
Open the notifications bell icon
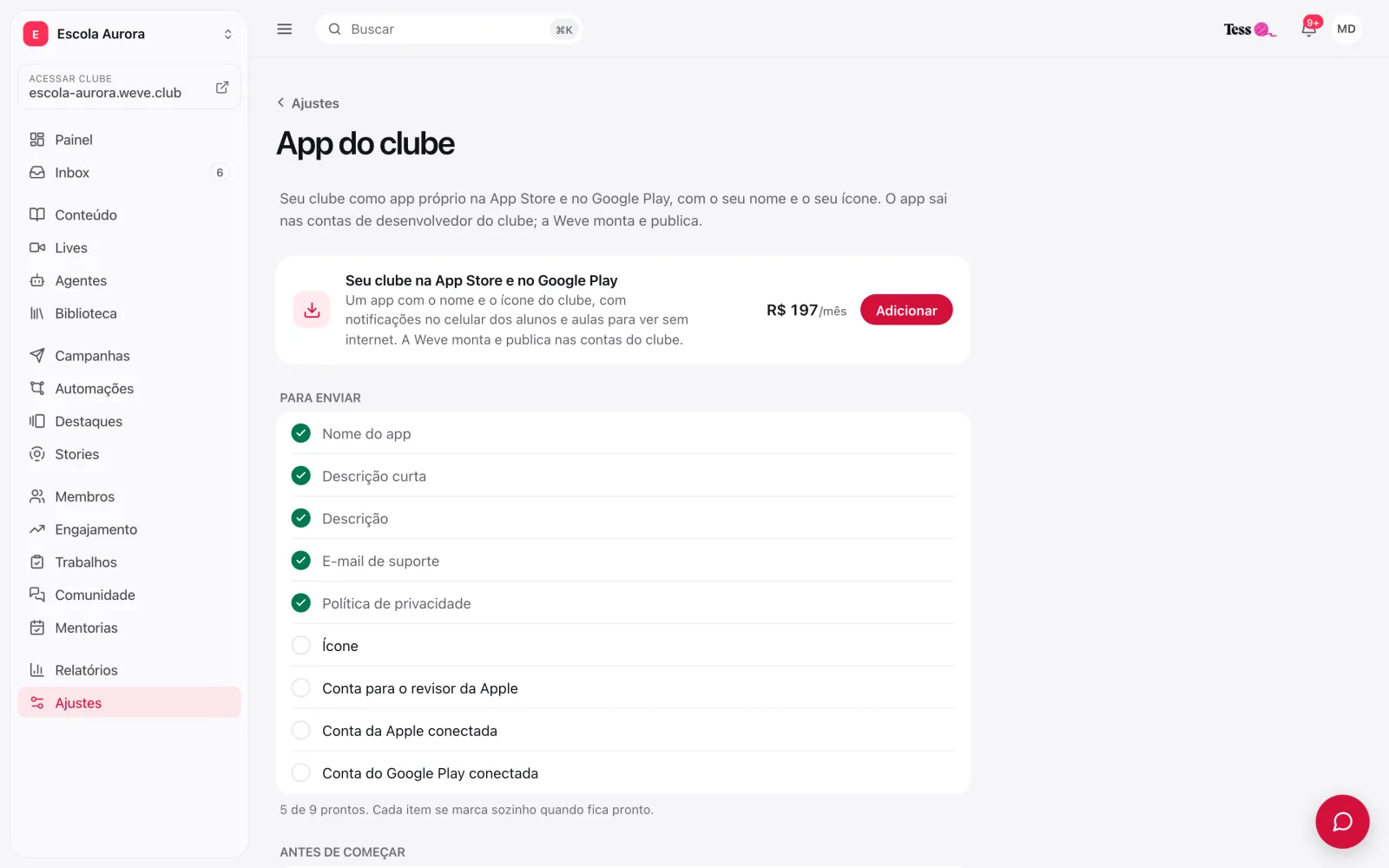[1309, 29]
